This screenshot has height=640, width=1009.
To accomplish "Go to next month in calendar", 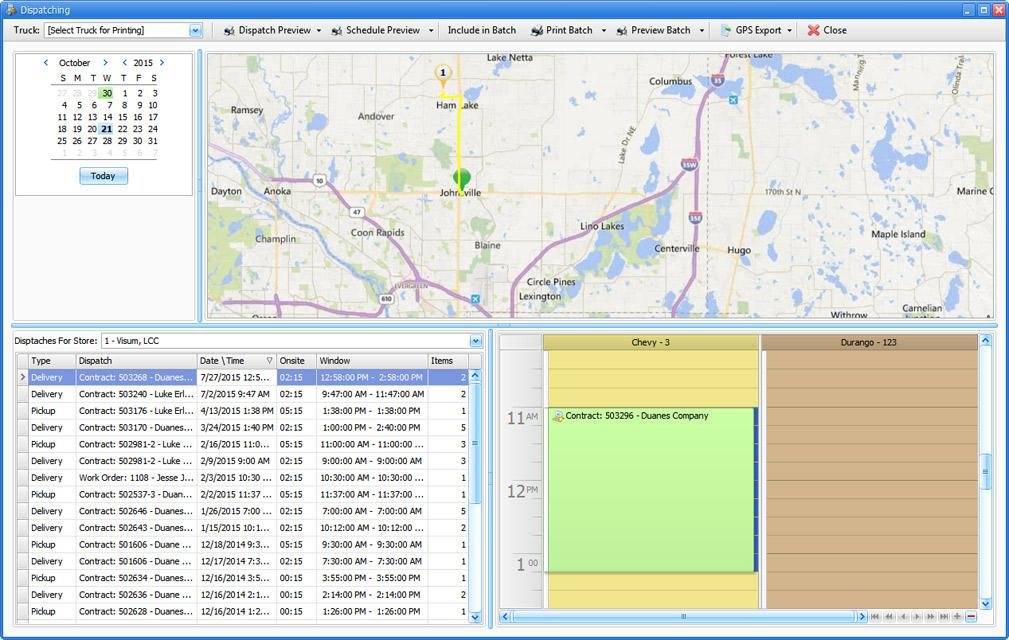I will point(105,63).
